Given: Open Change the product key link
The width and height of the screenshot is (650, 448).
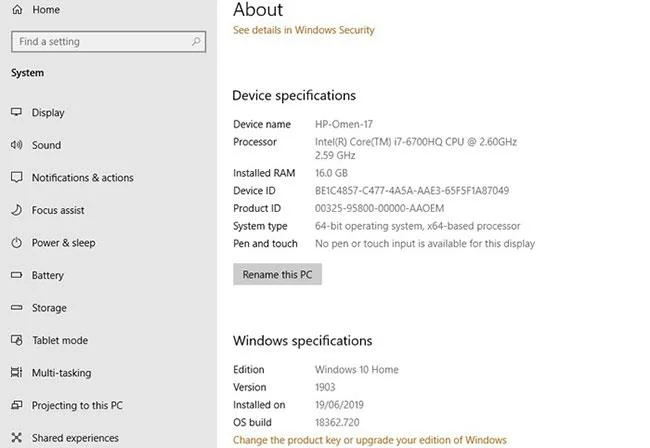Looking at the screenshot, I should click(370, 440).
